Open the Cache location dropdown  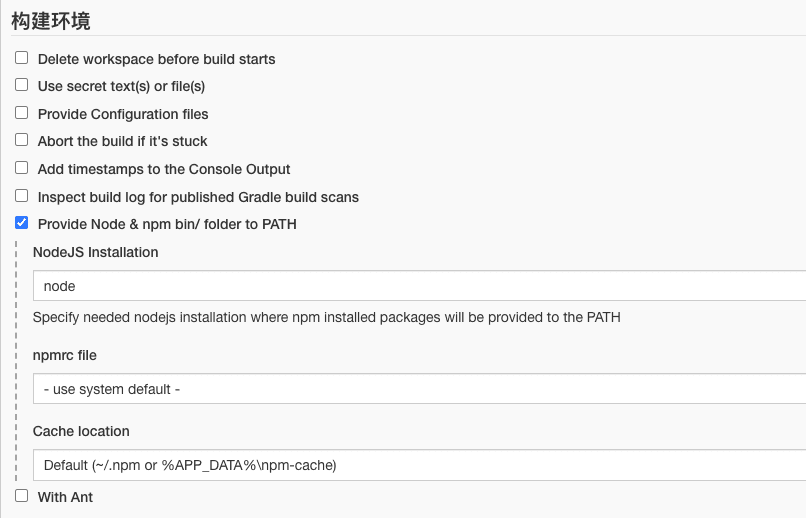[419, 465]
